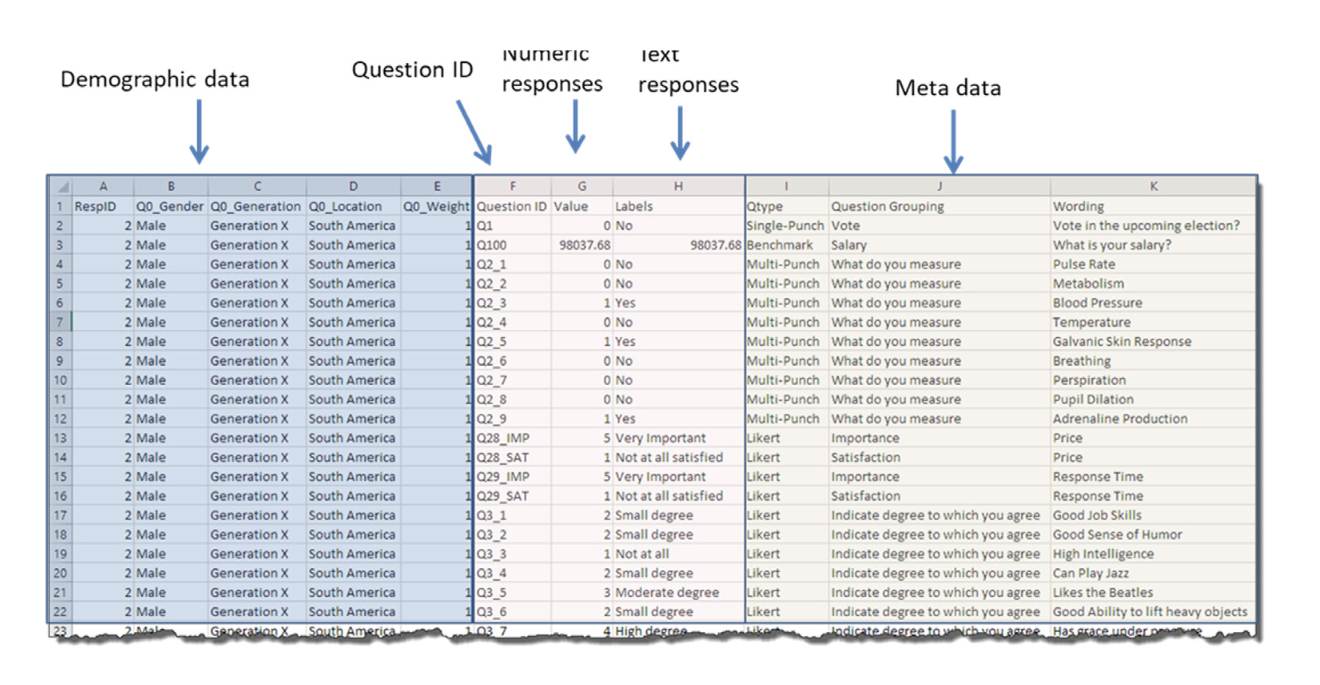The width and height of the screenshot is (1320, 685).
Task: Select the Single-Punch Qtype cell
Action: (x=787, y=226)
